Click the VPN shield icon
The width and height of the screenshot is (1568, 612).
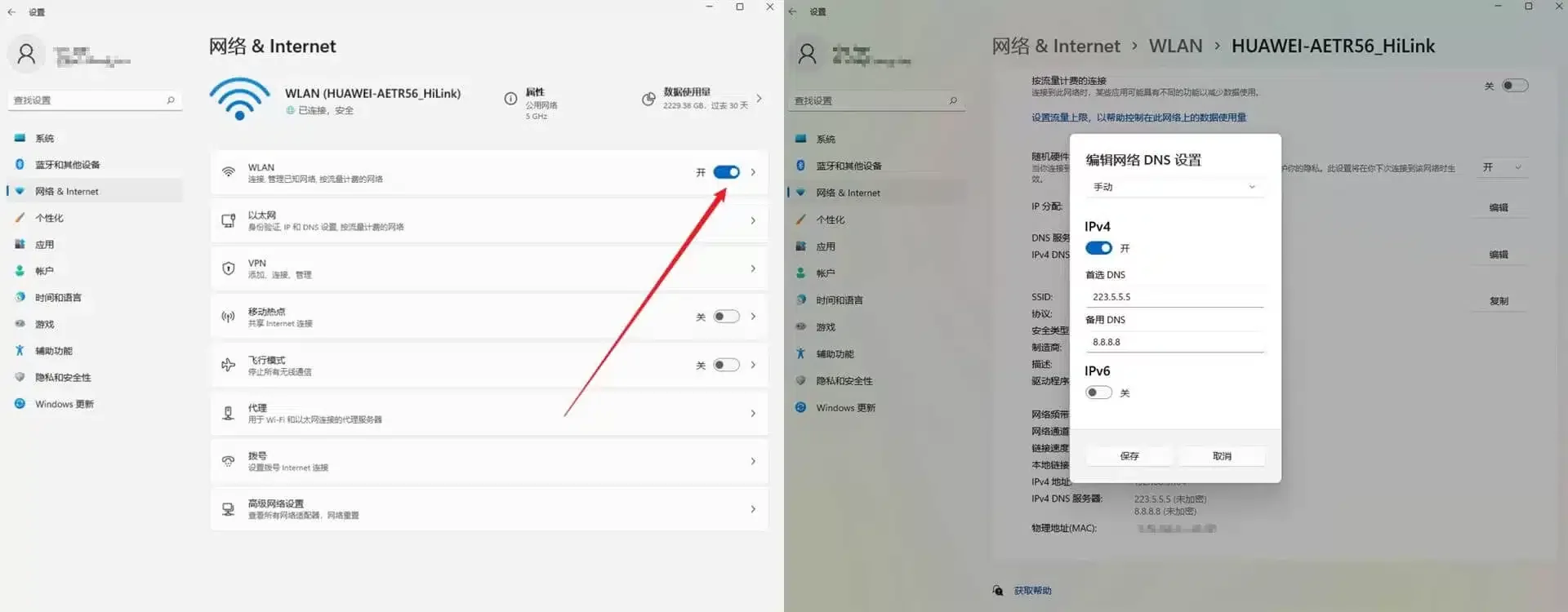pos(229,268)
